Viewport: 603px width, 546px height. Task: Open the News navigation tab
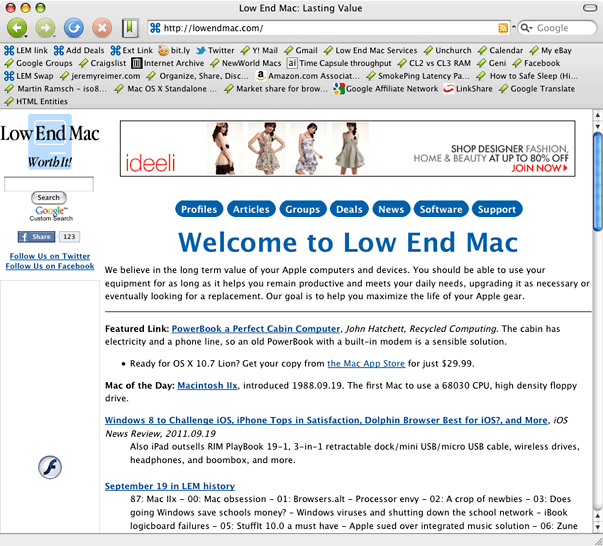pyautogui.click(x=391, y=209)
